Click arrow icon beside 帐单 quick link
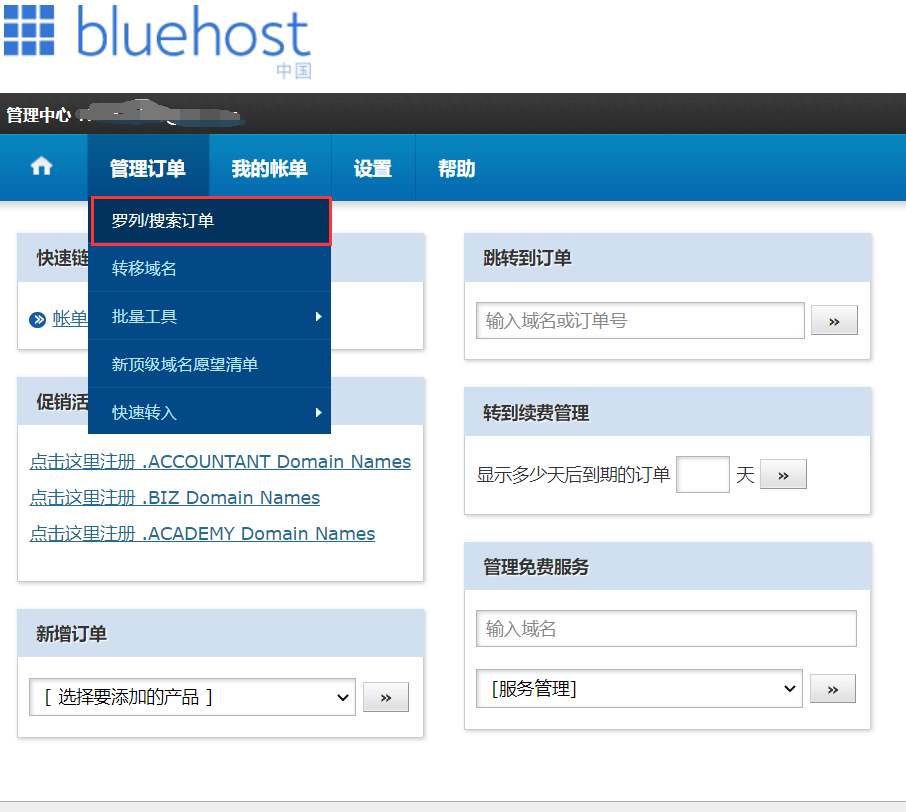This screenshot has width=906, height=812. [38, 320]
